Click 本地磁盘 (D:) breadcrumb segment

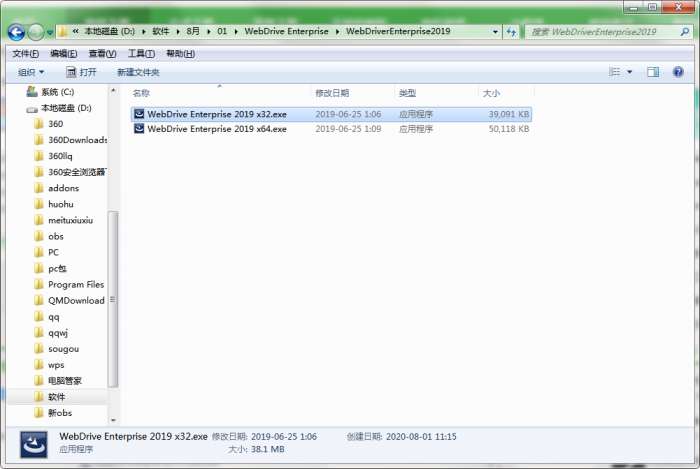(109, 32)
